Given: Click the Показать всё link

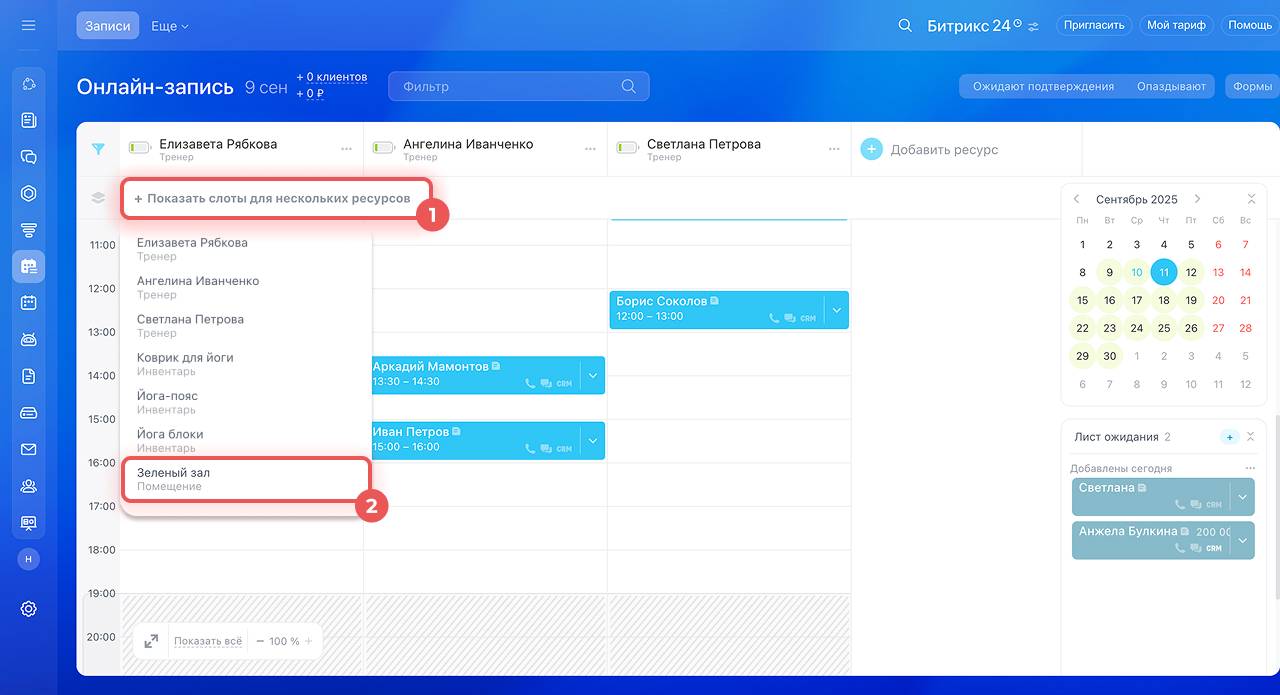Looking at the screenshot, I should 207,641.
